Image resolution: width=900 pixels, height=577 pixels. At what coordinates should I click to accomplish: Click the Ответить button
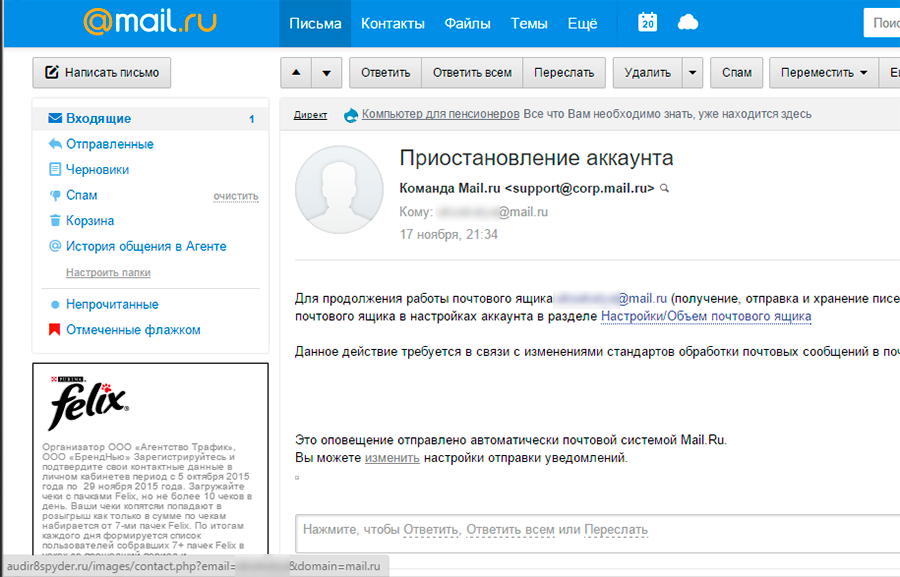[386, 72]
